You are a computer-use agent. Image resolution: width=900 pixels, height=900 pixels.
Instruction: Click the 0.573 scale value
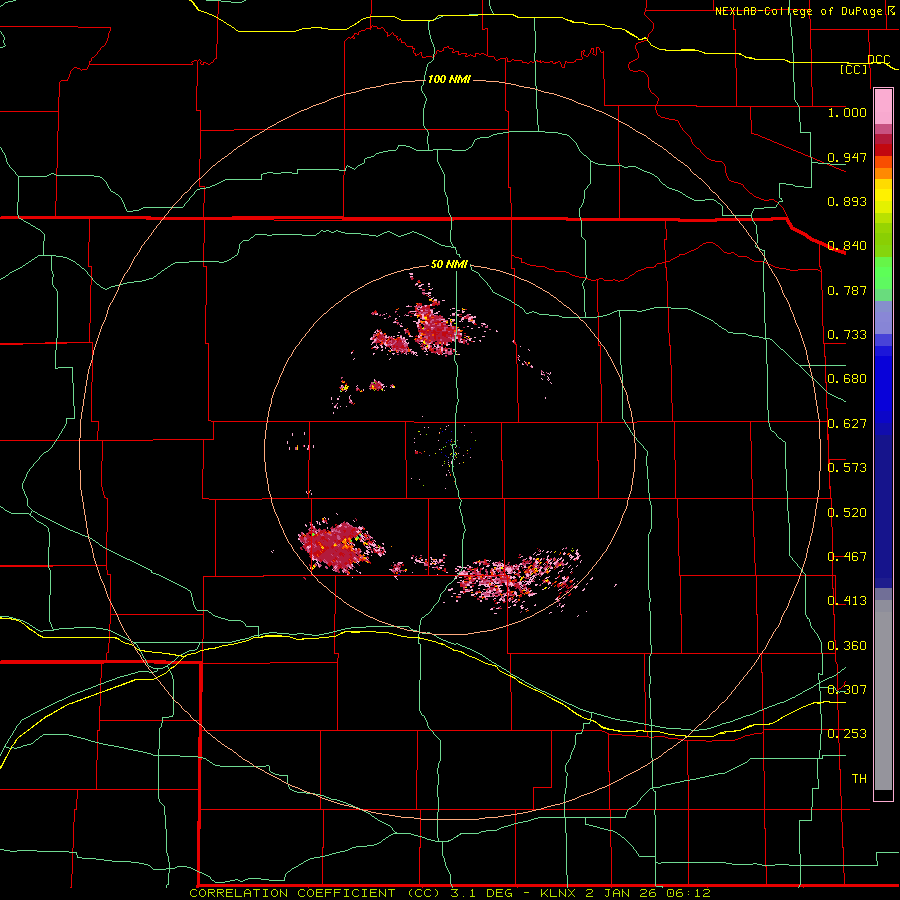coord(847,468)
